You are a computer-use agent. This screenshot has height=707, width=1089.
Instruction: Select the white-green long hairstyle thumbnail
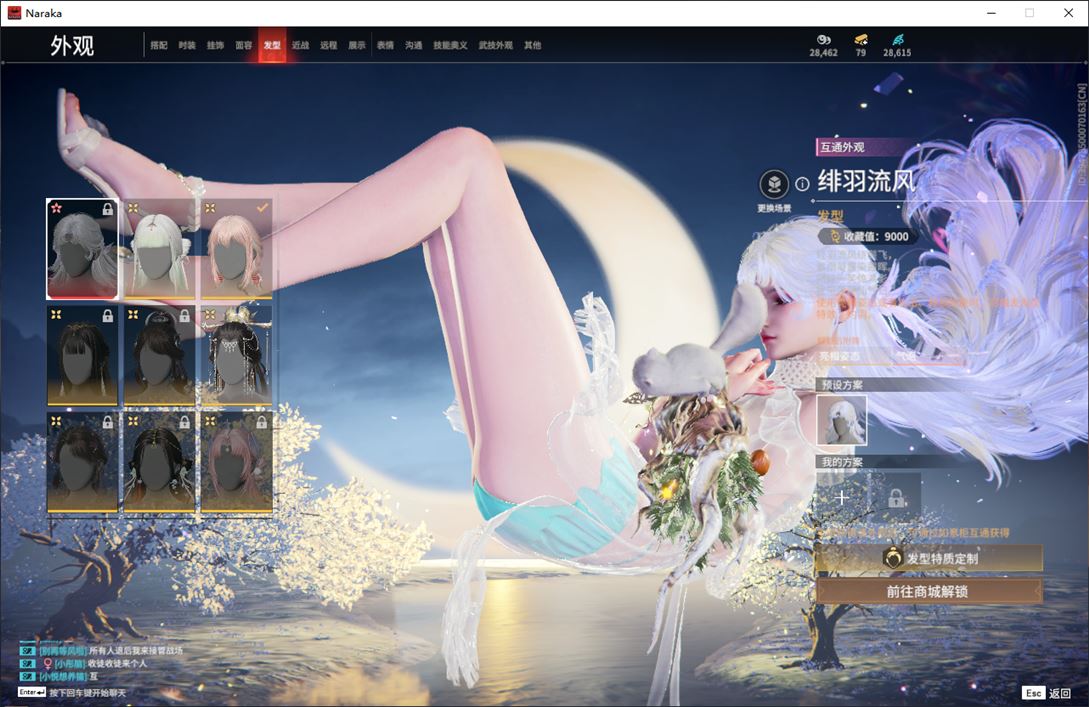point(159,249)
